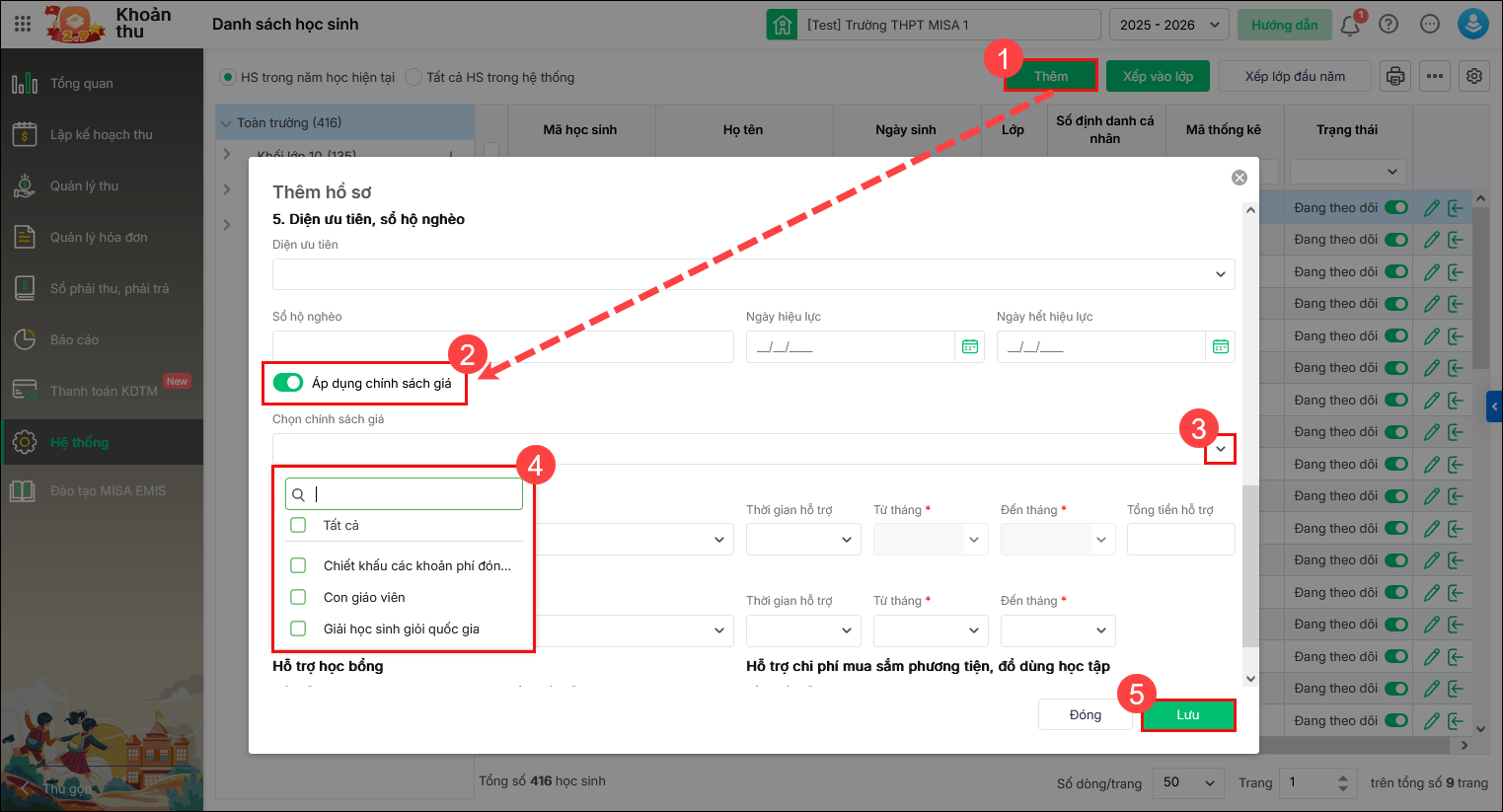
Task: Open the Số dòng/trang 50 dropdown
Action: [x=1190, y=782]
